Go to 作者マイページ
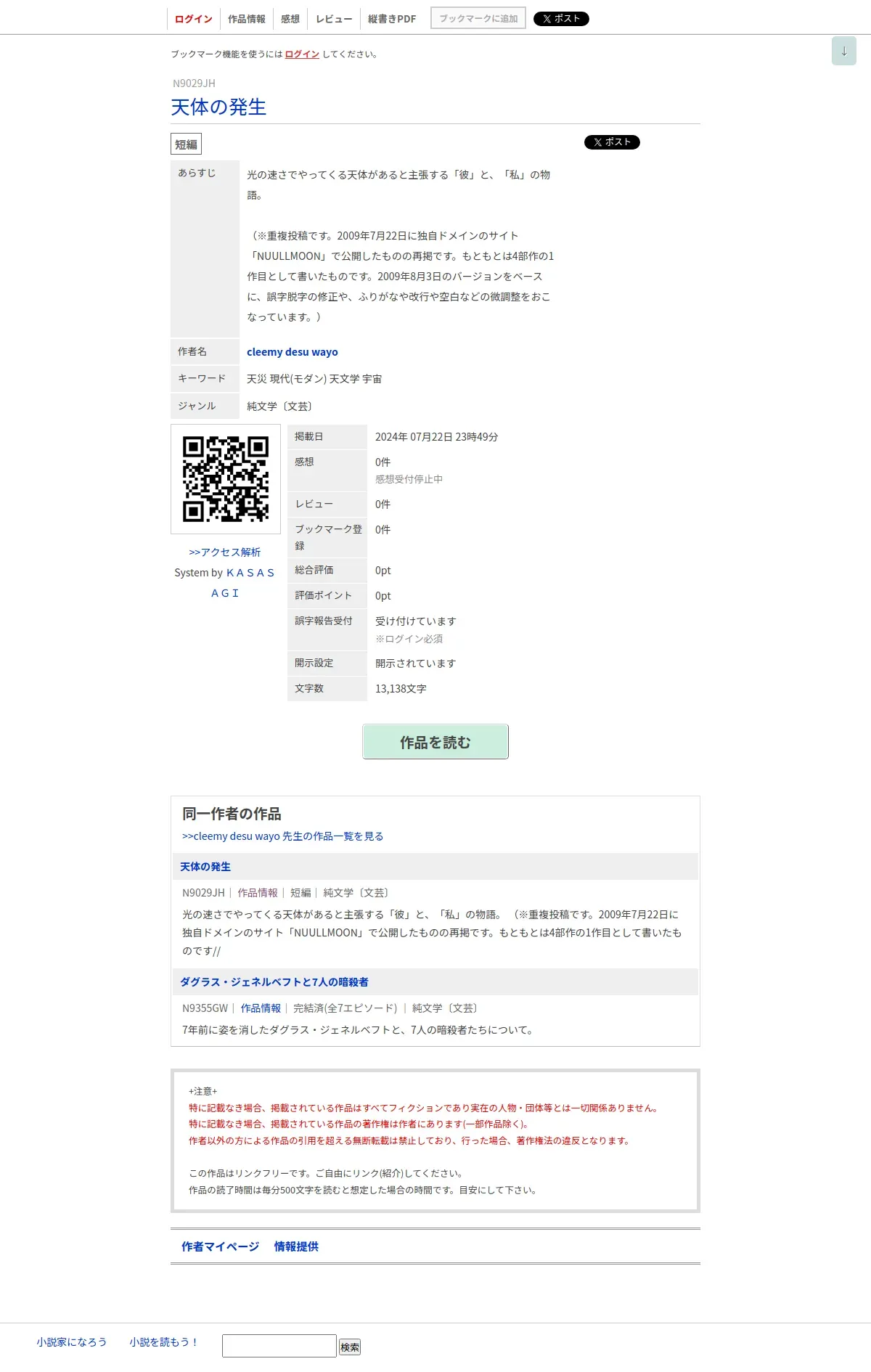 pos(220,1246)
